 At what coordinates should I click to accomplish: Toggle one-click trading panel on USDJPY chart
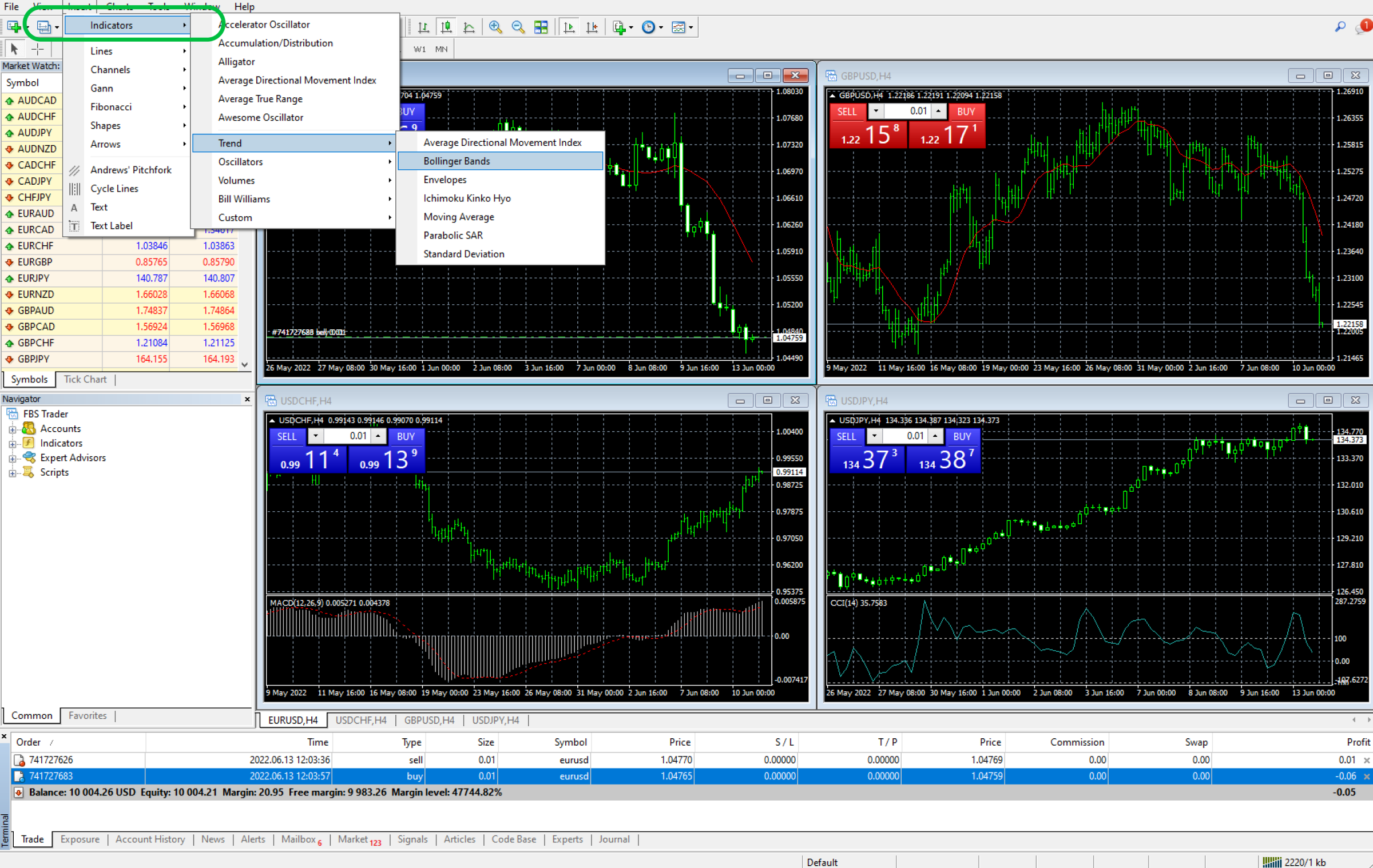(x=832, y=420)
